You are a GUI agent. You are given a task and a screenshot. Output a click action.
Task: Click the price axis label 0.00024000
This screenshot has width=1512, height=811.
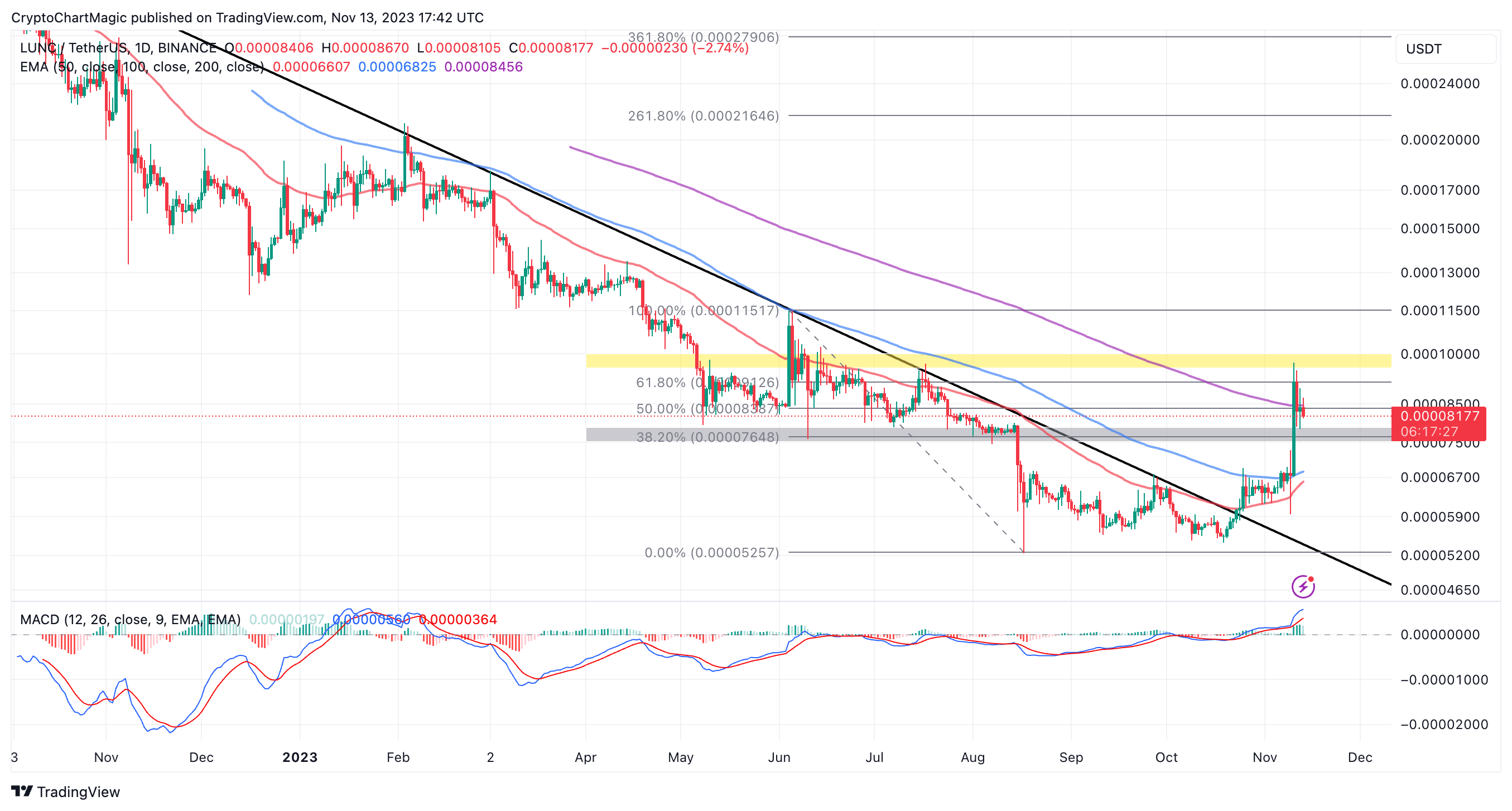click(x=1439, y=83)
